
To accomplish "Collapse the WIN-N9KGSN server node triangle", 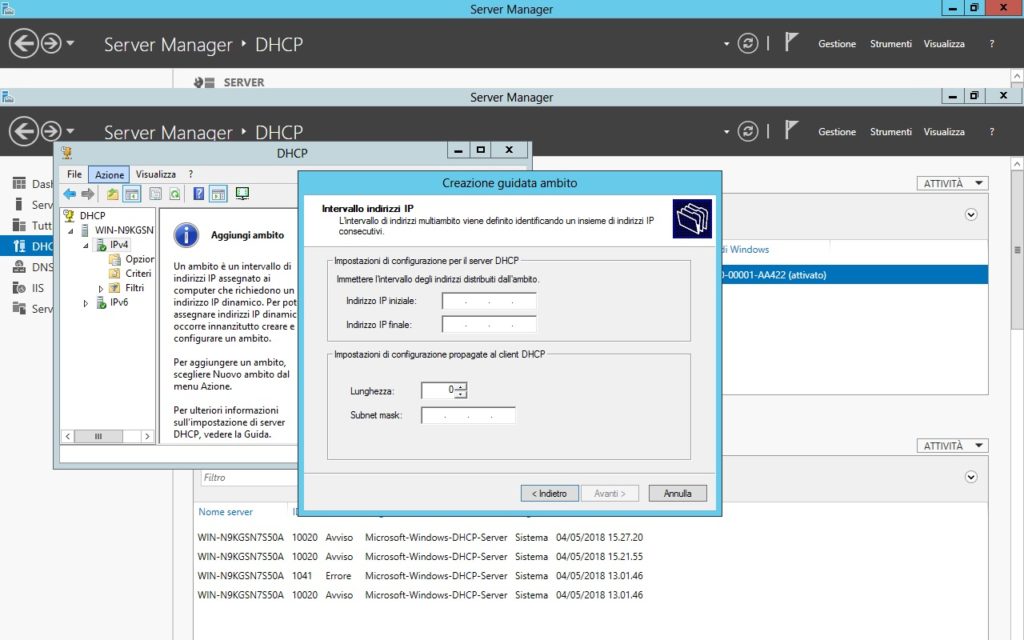I will (71, 231).
